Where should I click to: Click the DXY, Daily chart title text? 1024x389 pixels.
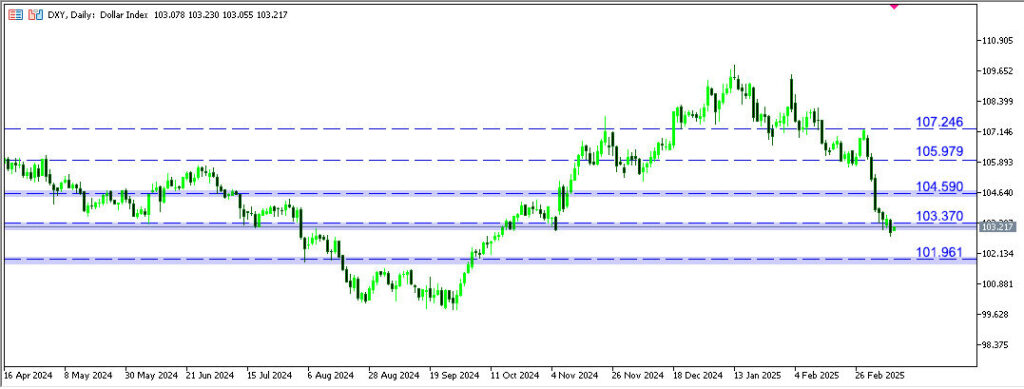tap(72, 14)
